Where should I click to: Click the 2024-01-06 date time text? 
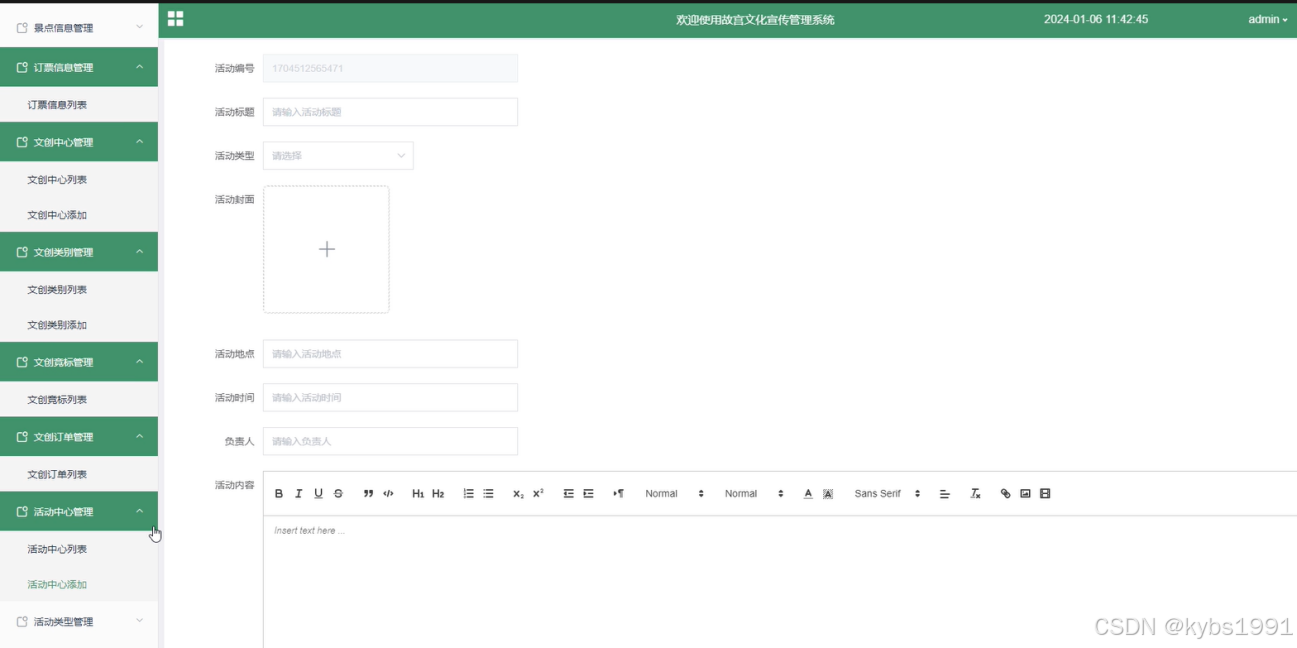[1096, 19]
